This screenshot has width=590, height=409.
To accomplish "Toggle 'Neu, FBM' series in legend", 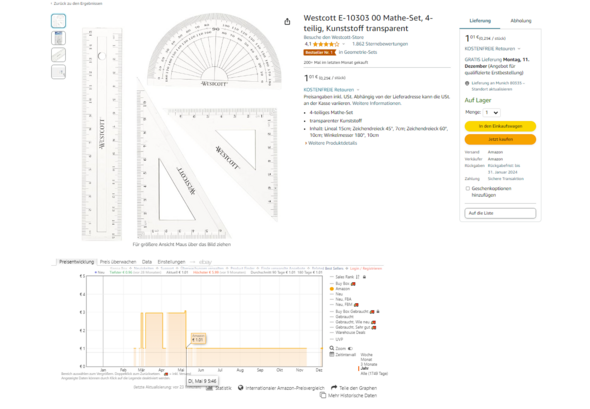I will [x=344, y=305].
